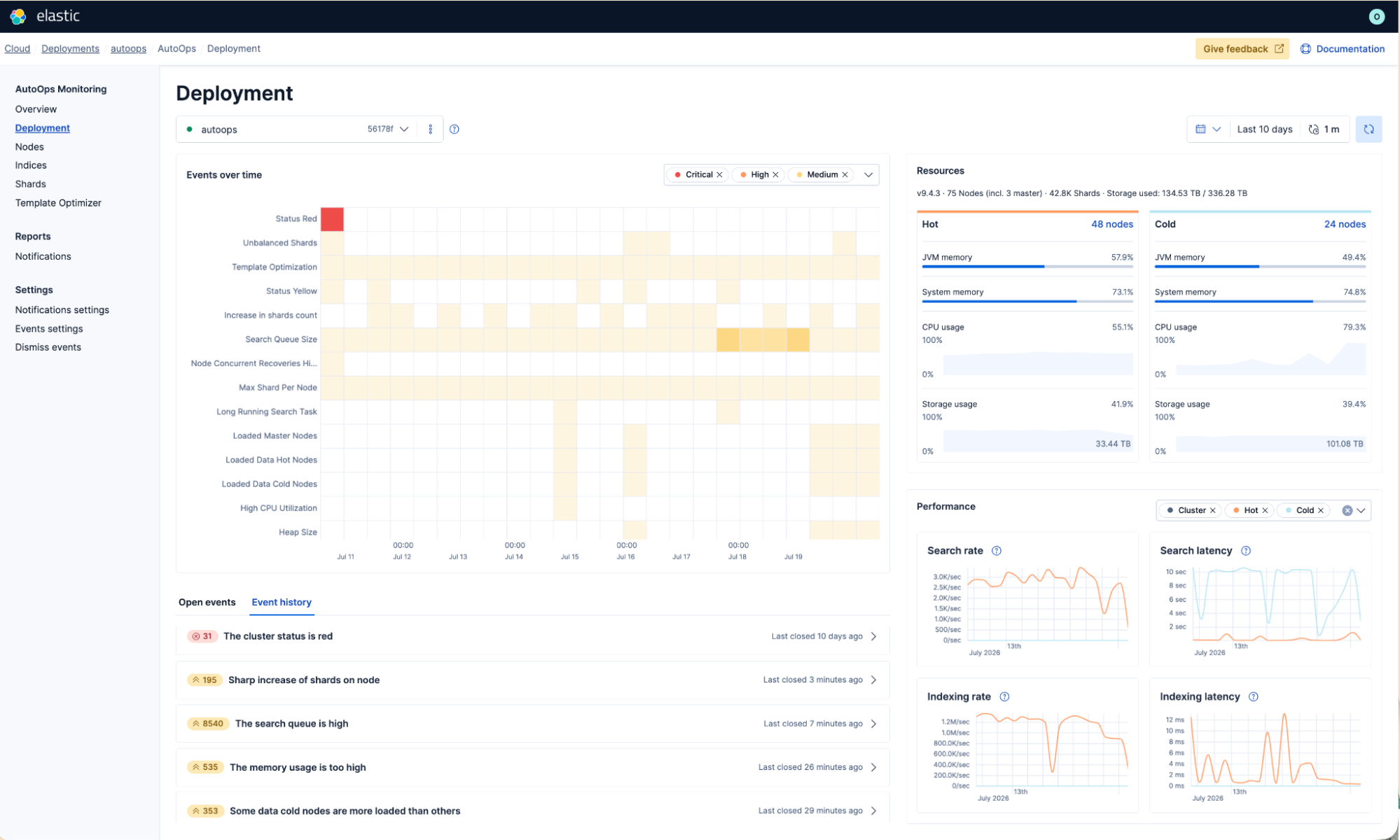This screenshot has height=840, width=1400.
Task: Open deployment actions three-dot menu
Action: (x=430, y=129)
